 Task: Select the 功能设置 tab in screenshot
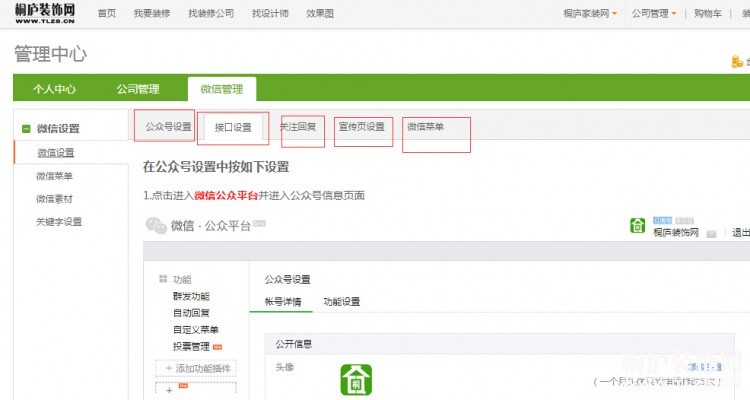341,301
